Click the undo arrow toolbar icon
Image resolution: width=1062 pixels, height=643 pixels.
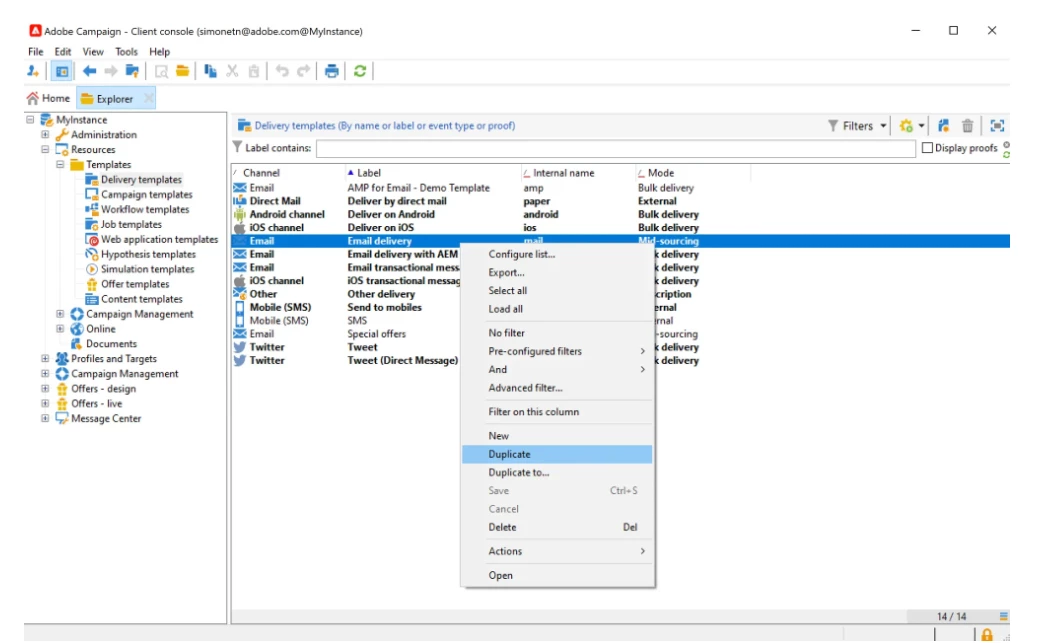click(x=282, y=71)
